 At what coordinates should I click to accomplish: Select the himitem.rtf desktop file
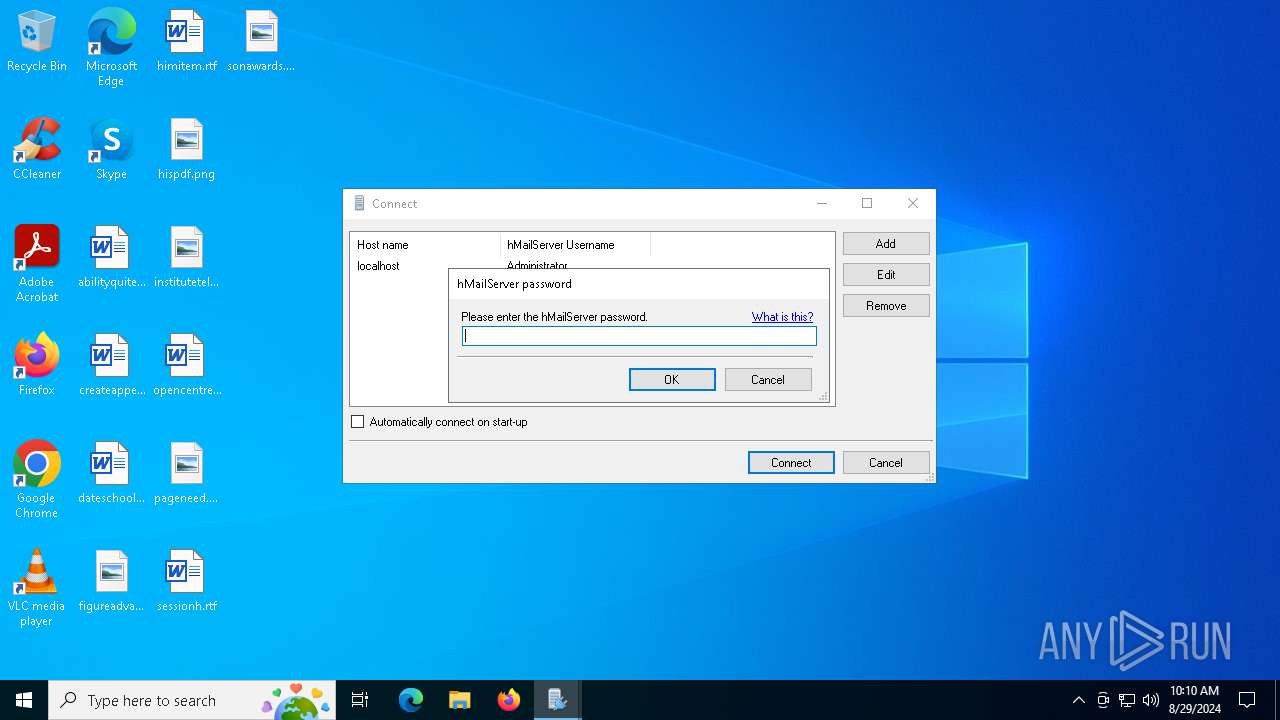(x=187, y=42)
